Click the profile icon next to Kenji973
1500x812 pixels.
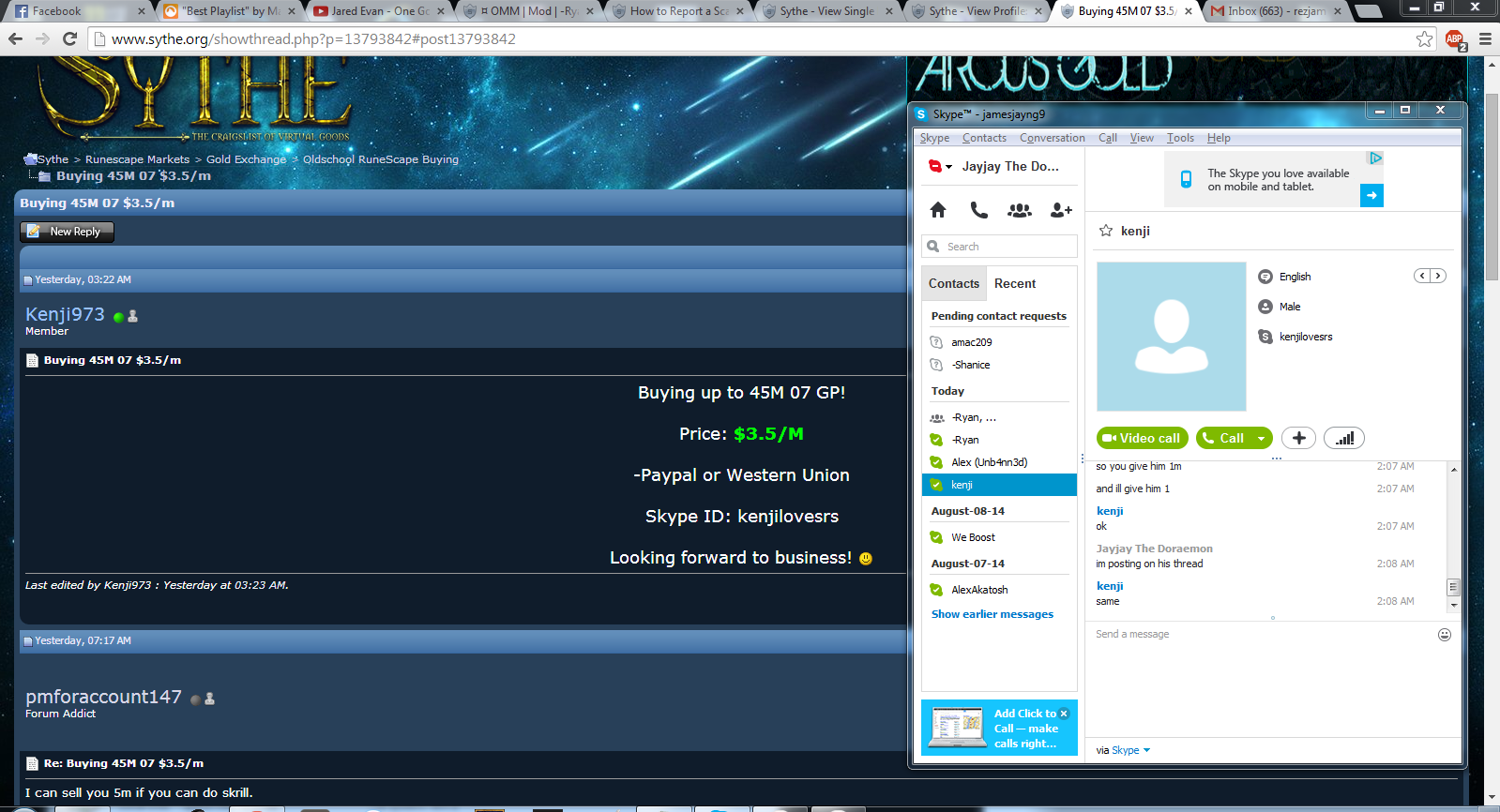132,316
